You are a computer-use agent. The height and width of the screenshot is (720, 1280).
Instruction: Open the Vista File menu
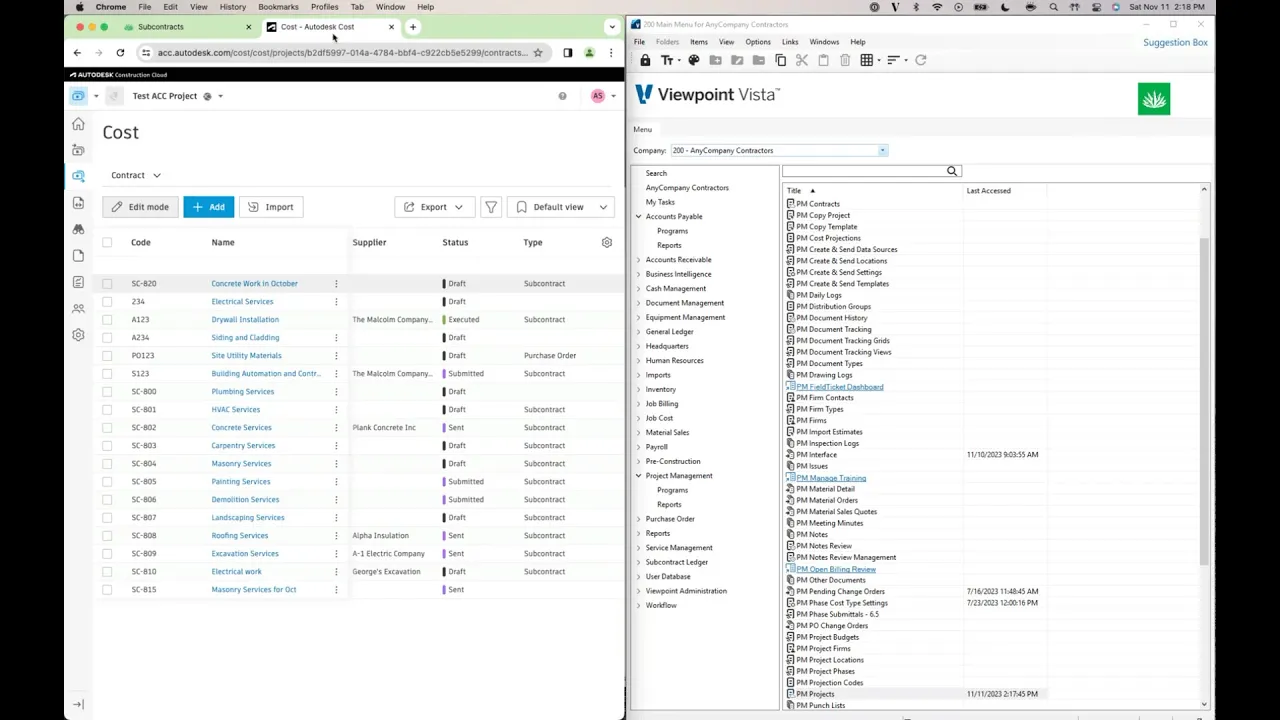639,42
